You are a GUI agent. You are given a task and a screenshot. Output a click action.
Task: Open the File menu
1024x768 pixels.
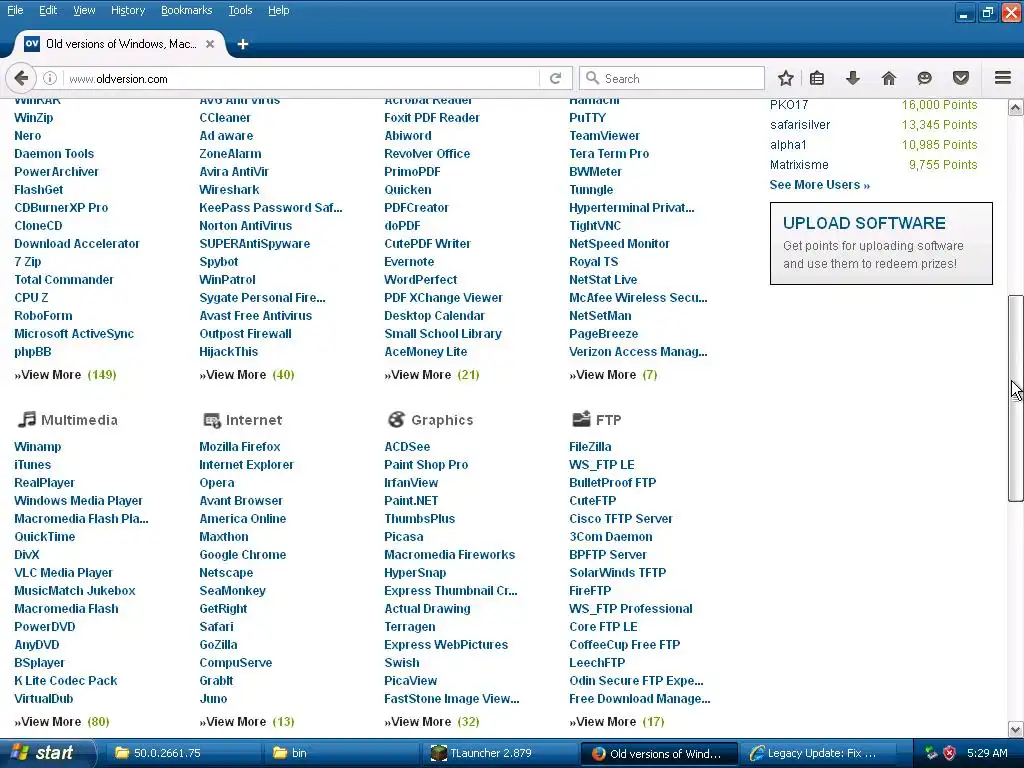[15, 10]
